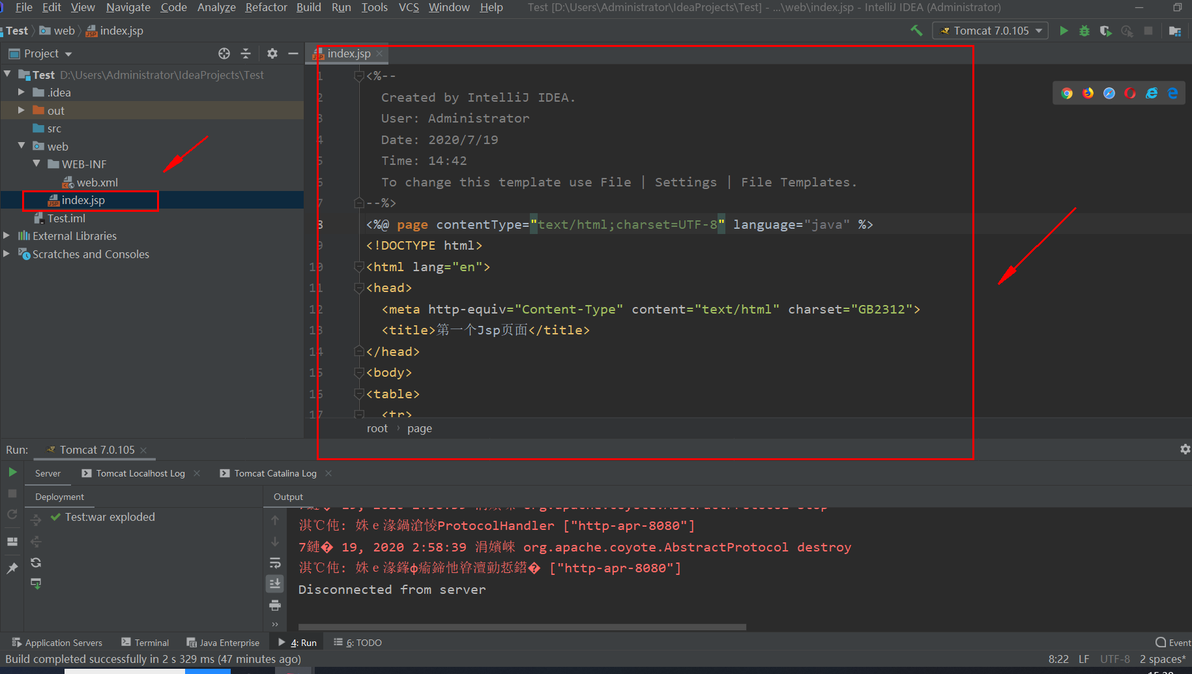This screenshot has width=1192, height=674.
Task: Open the Navigate menu
Action: point(128,7)
